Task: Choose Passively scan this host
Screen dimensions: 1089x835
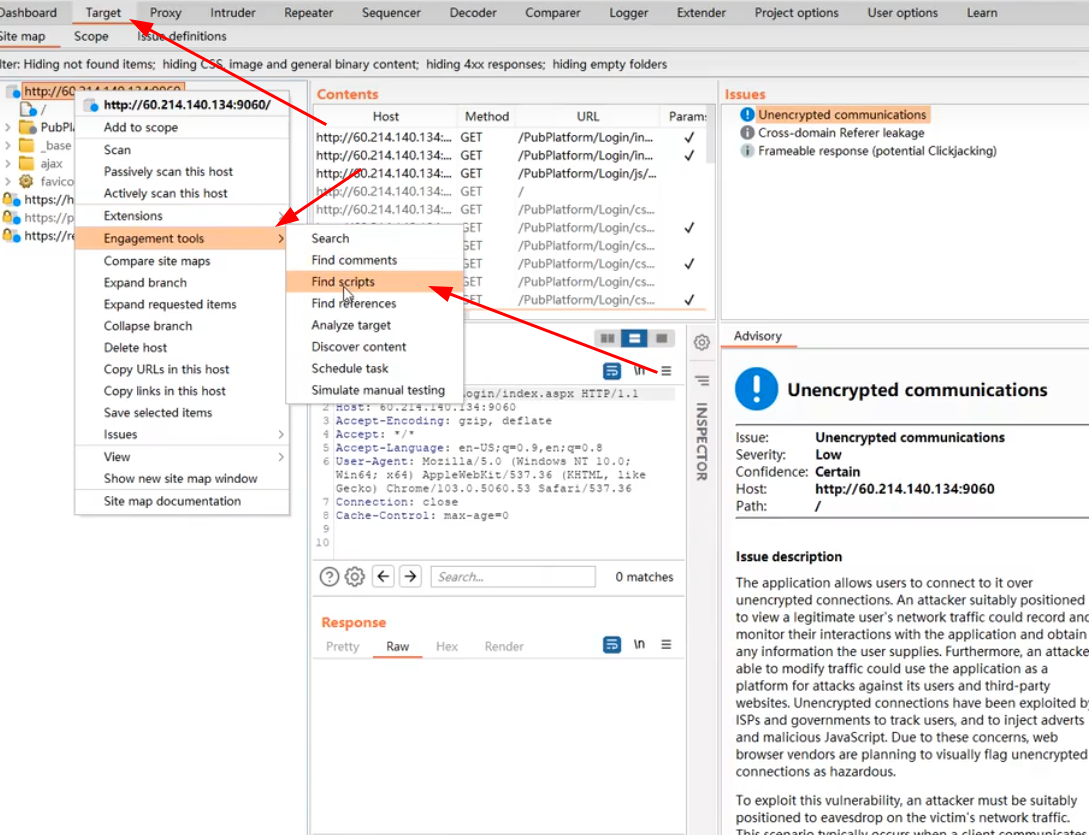Action: pyautogui.click(x=182, y=172)
